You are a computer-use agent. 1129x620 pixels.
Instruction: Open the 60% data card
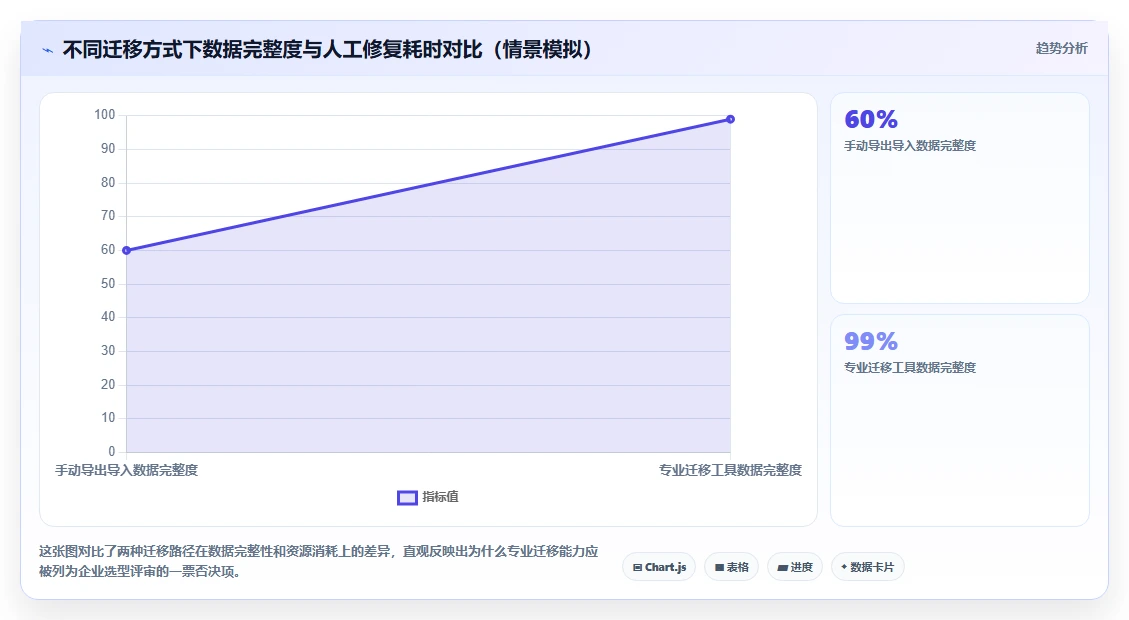960,198
